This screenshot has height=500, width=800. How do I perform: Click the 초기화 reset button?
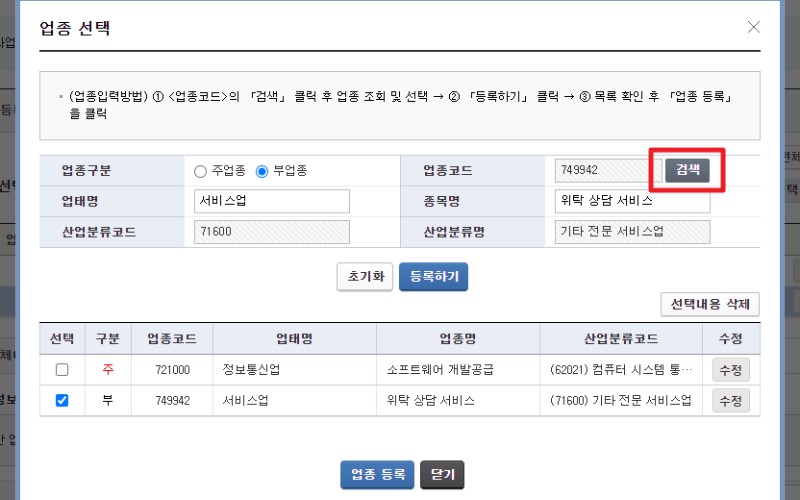365,277
